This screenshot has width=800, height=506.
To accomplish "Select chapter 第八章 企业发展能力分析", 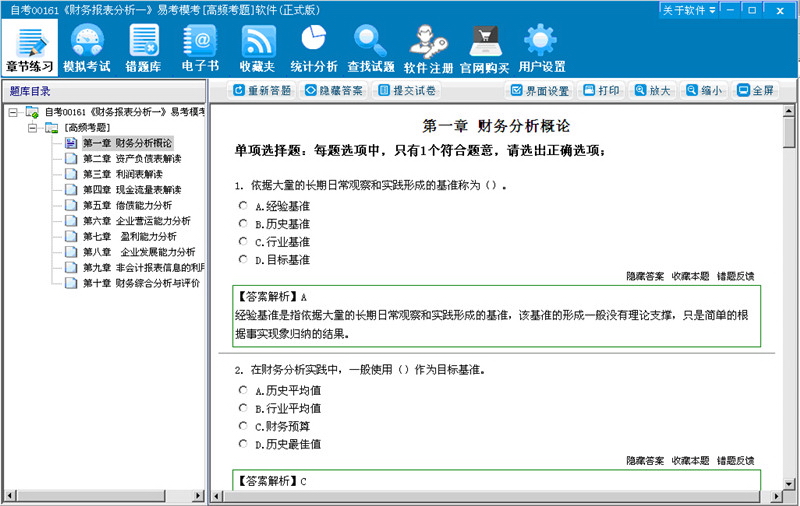I will point(139,252).
